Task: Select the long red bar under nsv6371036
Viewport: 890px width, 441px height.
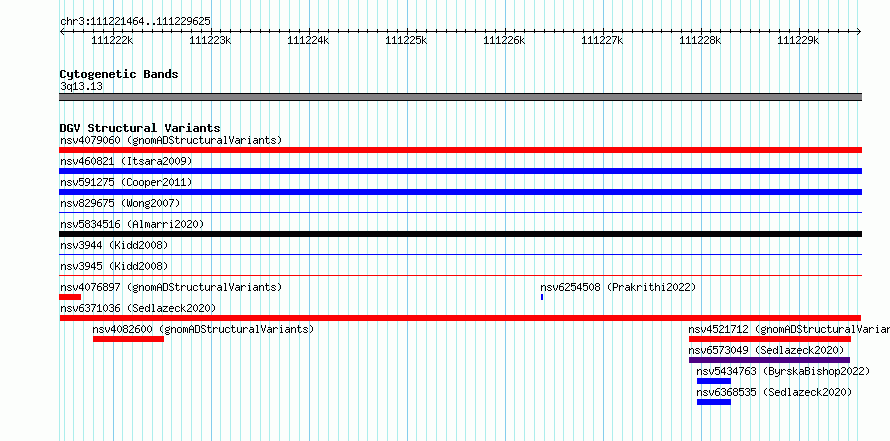Action: coord(460,318)
